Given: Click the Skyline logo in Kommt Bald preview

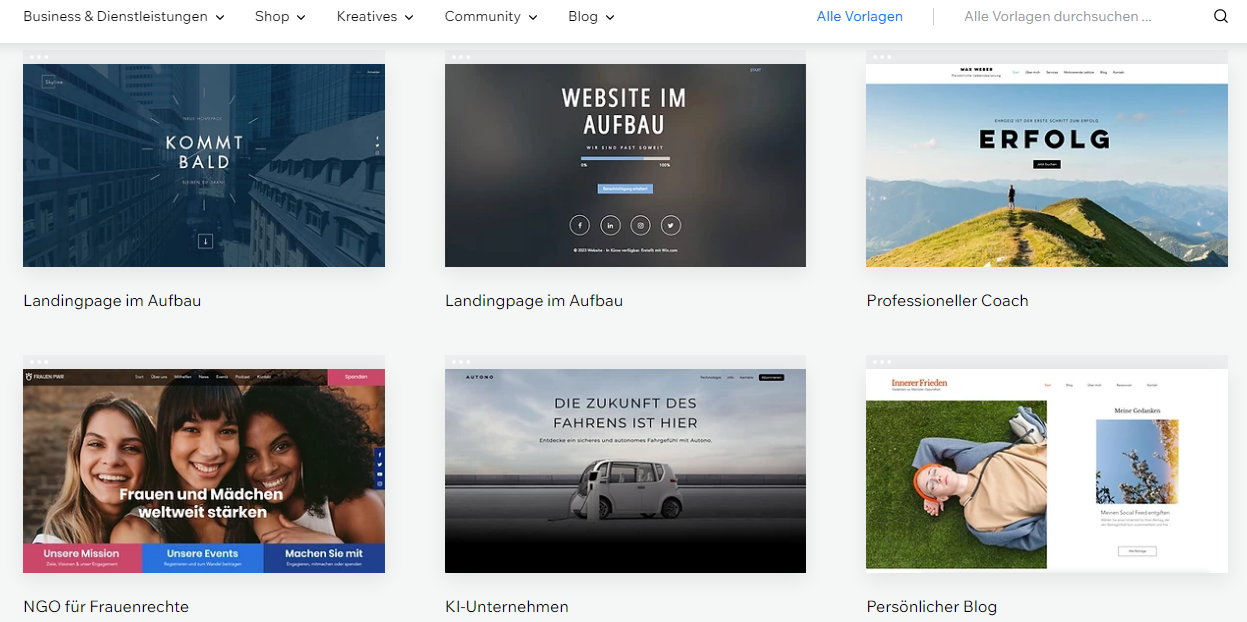Looking at the screenshot, I should pyautogui.click(x=51, y=83).
